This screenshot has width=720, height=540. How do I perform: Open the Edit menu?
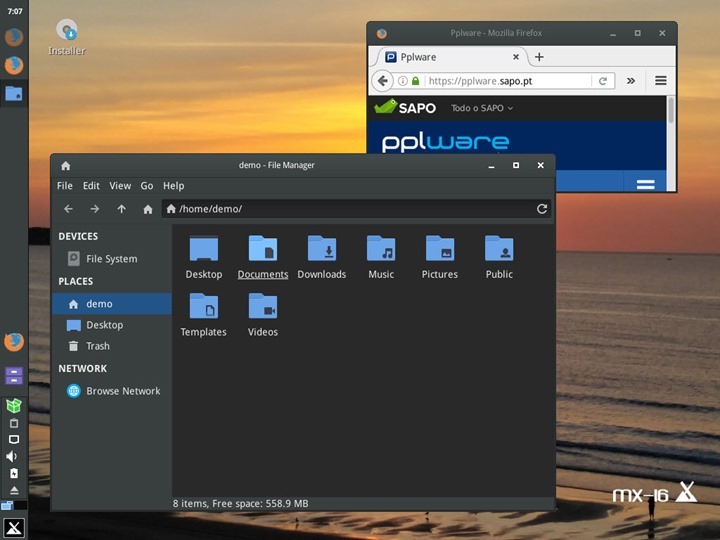91,186
